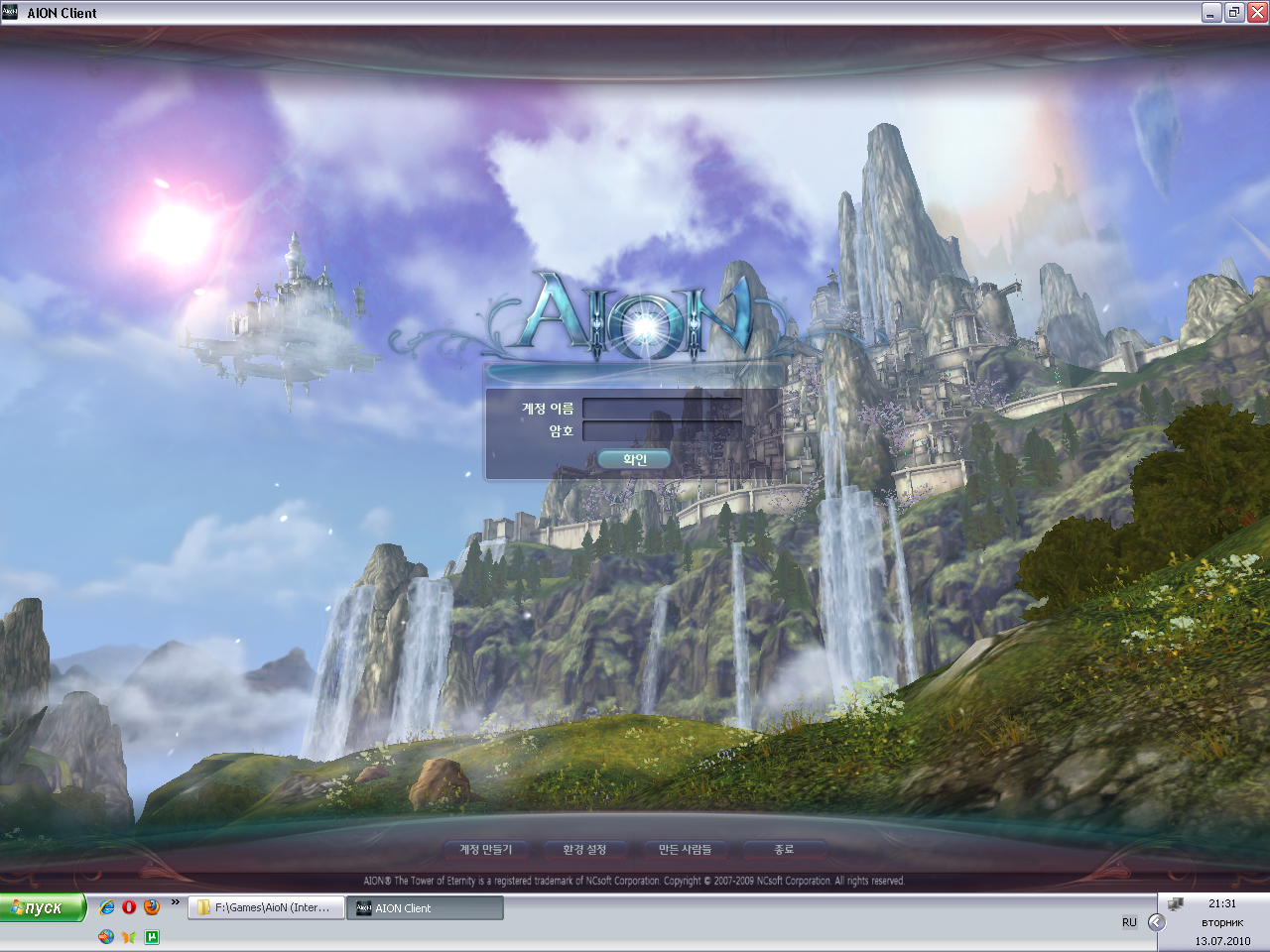1270x952 pixels.
Task: Expand hidden quick launch items chevron
Action: (x=176, y=902)
